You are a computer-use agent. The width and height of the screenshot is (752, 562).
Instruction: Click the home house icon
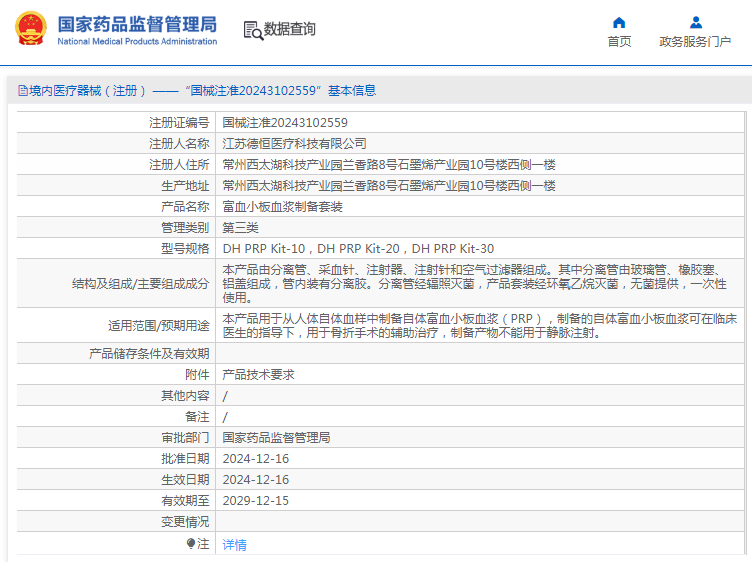619,23
